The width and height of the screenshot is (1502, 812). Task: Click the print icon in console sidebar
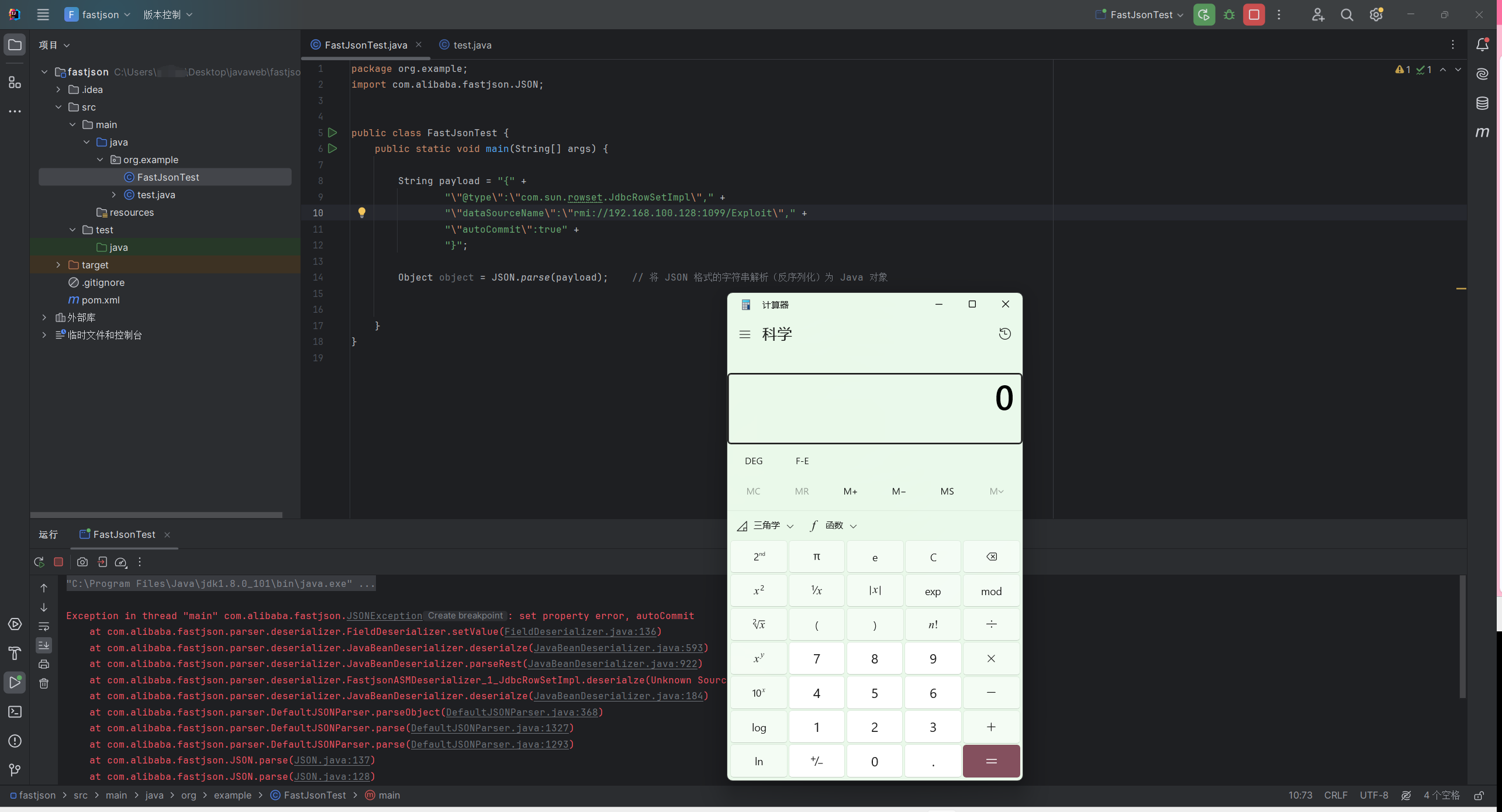tap(44, 664)
